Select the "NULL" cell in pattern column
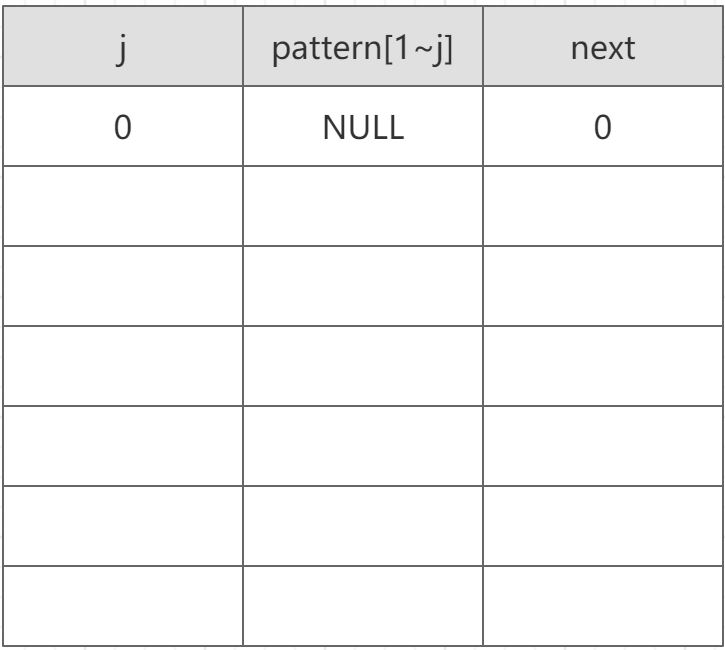 click(363, 126)
